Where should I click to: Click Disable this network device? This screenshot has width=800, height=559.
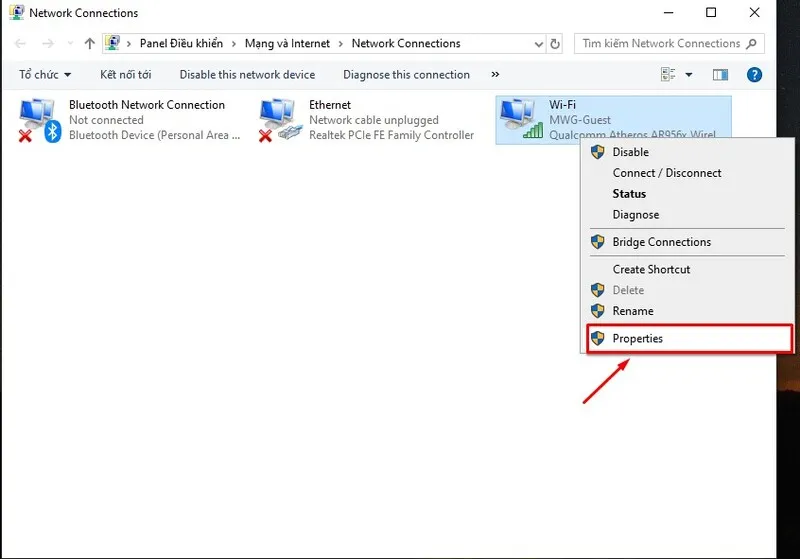[x=247, y=75]
